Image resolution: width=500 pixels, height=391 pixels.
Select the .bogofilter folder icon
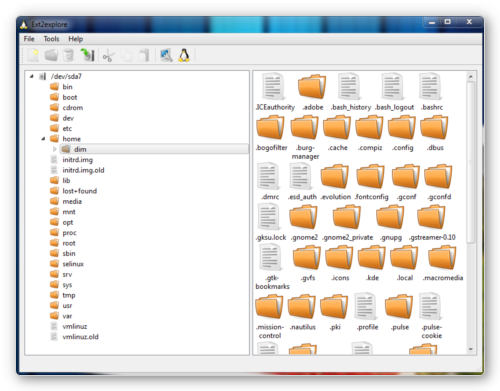tap(270, 127)
